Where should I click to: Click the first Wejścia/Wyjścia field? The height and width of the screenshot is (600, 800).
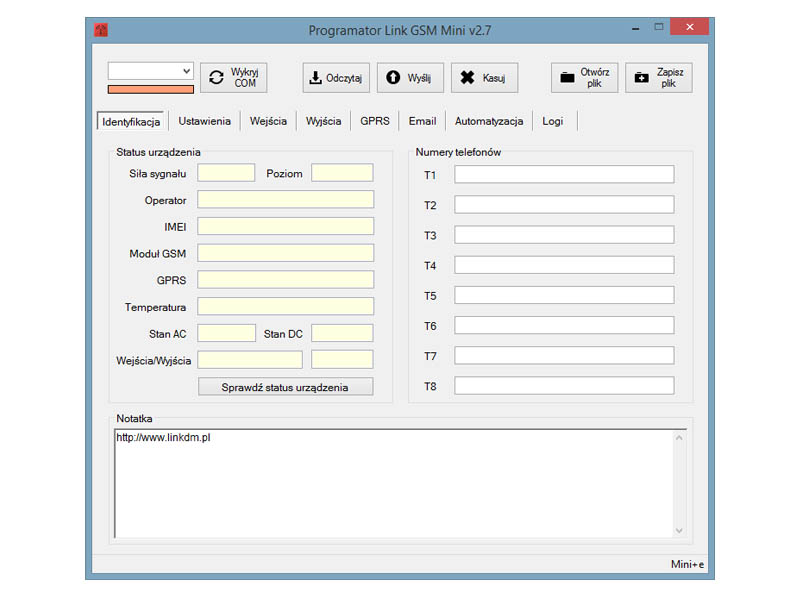pyautogui.click(x=250, y=359)
